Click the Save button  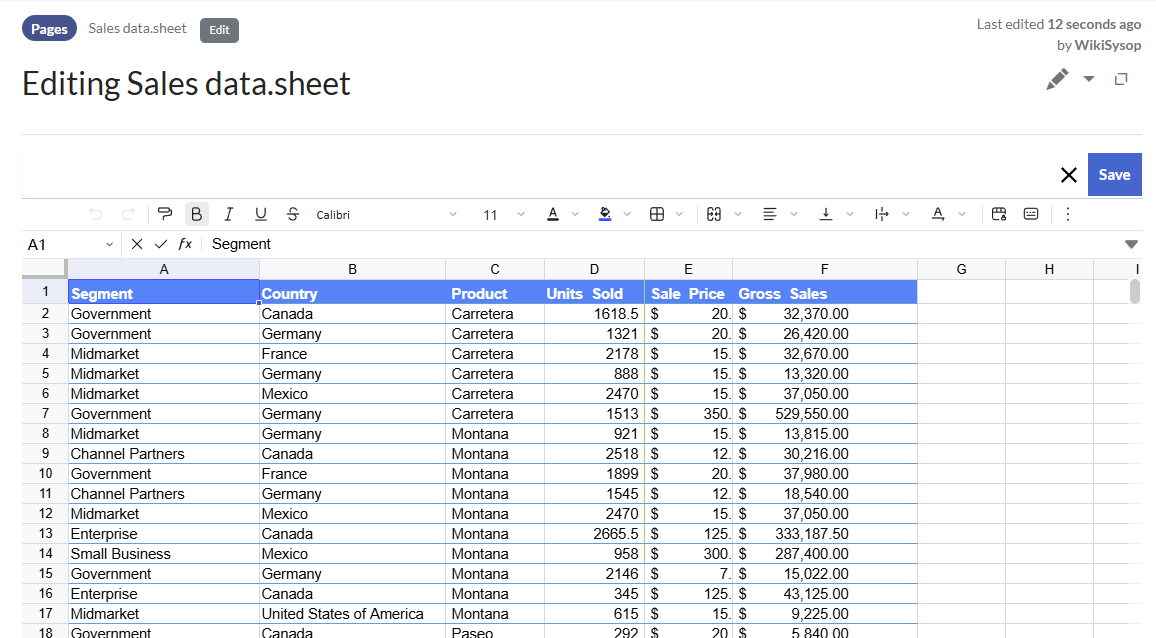pyautogui.click(x=1114, y=174)
